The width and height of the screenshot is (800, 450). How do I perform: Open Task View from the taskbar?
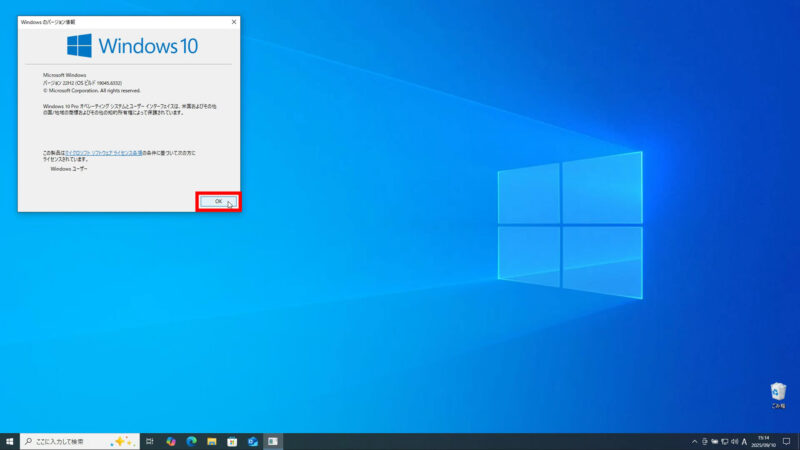coord(150,441)
